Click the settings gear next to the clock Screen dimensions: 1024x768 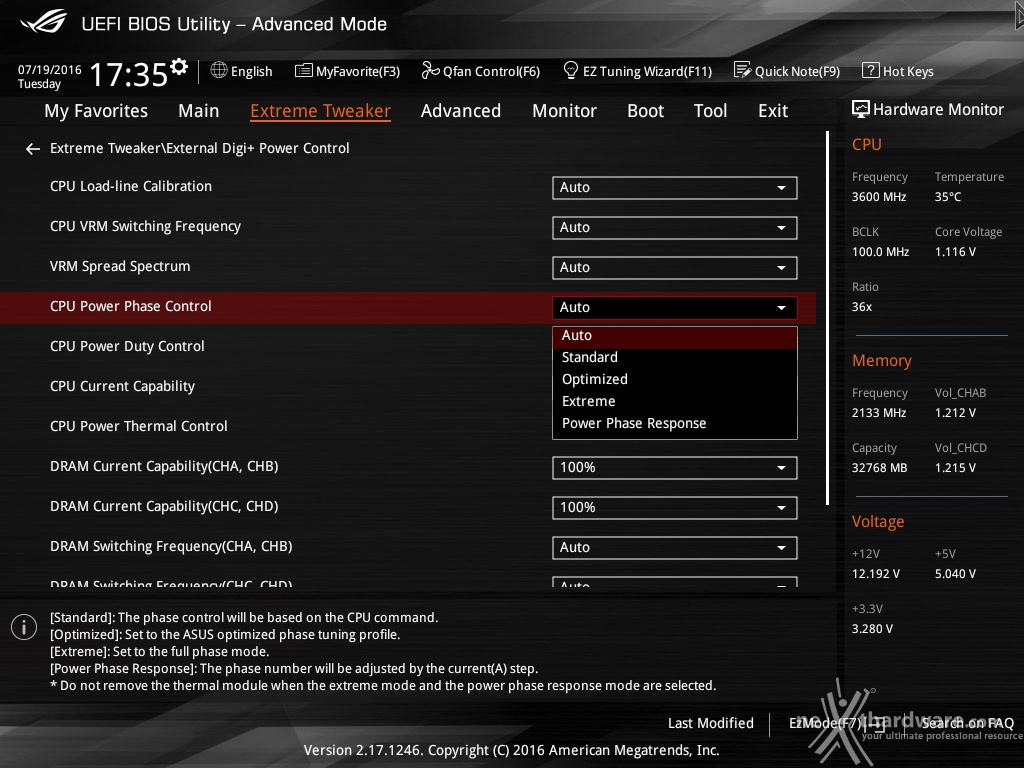[179, 66]
